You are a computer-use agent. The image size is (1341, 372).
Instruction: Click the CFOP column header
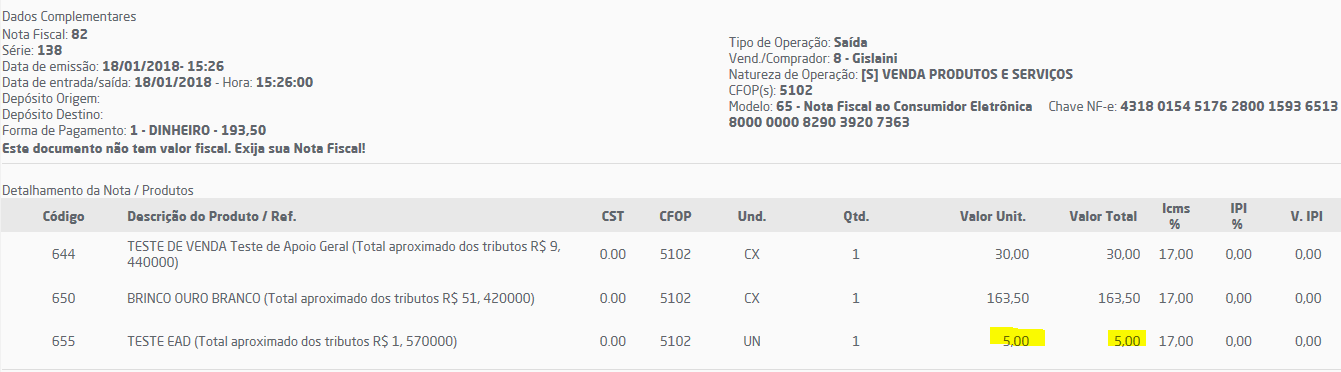[x=675, y=216]
